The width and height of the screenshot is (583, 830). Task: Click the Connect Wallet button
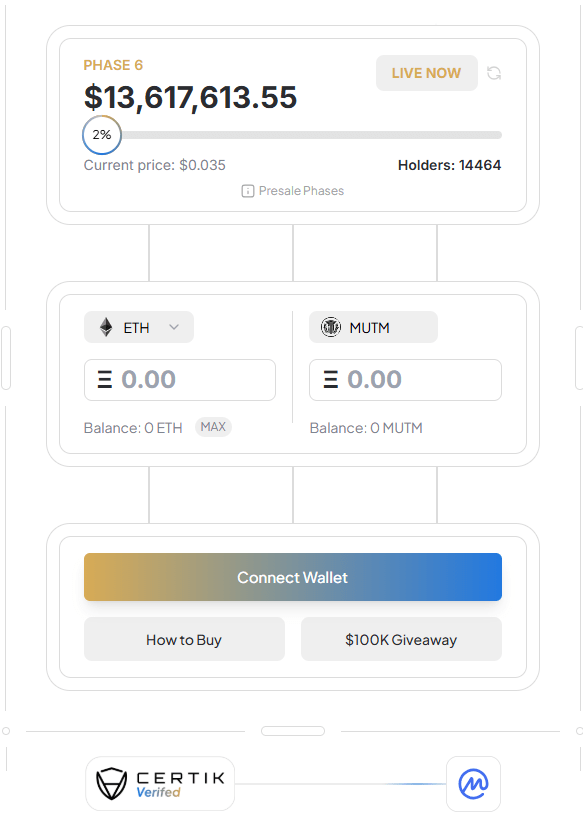(x=292, y=577)
